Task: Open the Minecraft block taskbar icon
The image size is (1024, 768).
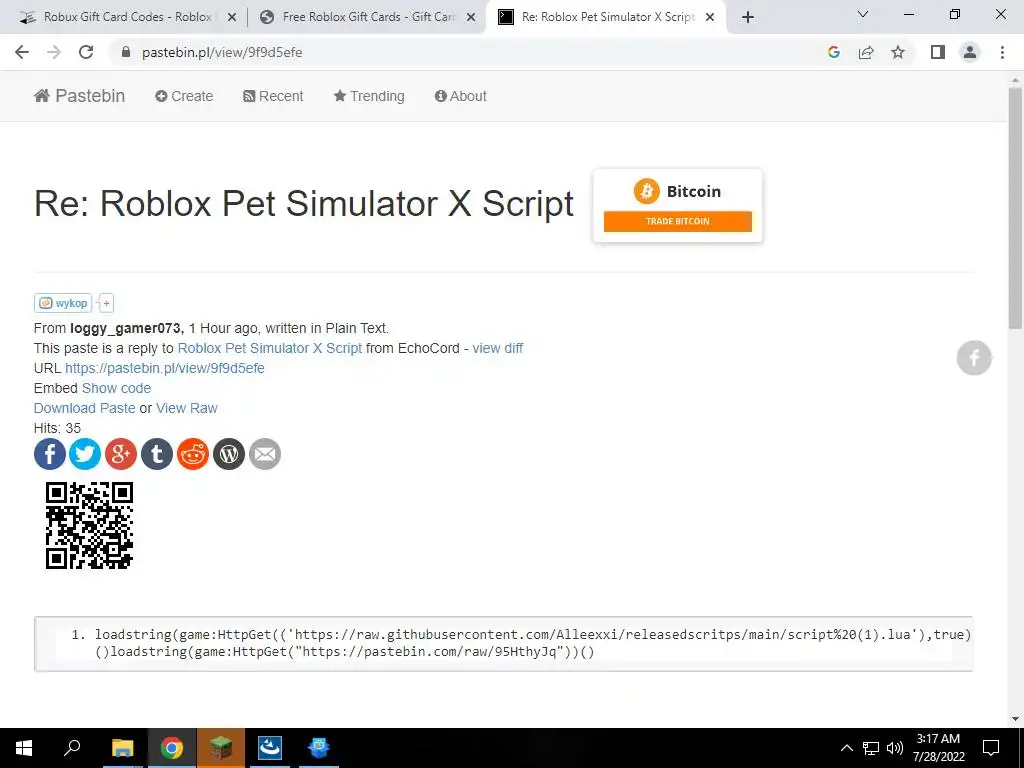Action: click(x=221, y=748)
